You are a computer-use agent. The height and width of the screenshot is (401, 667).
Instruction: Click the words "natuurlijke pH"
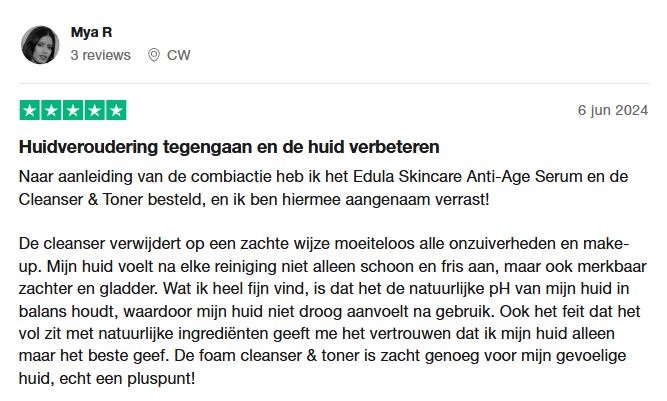pos(476,290)
